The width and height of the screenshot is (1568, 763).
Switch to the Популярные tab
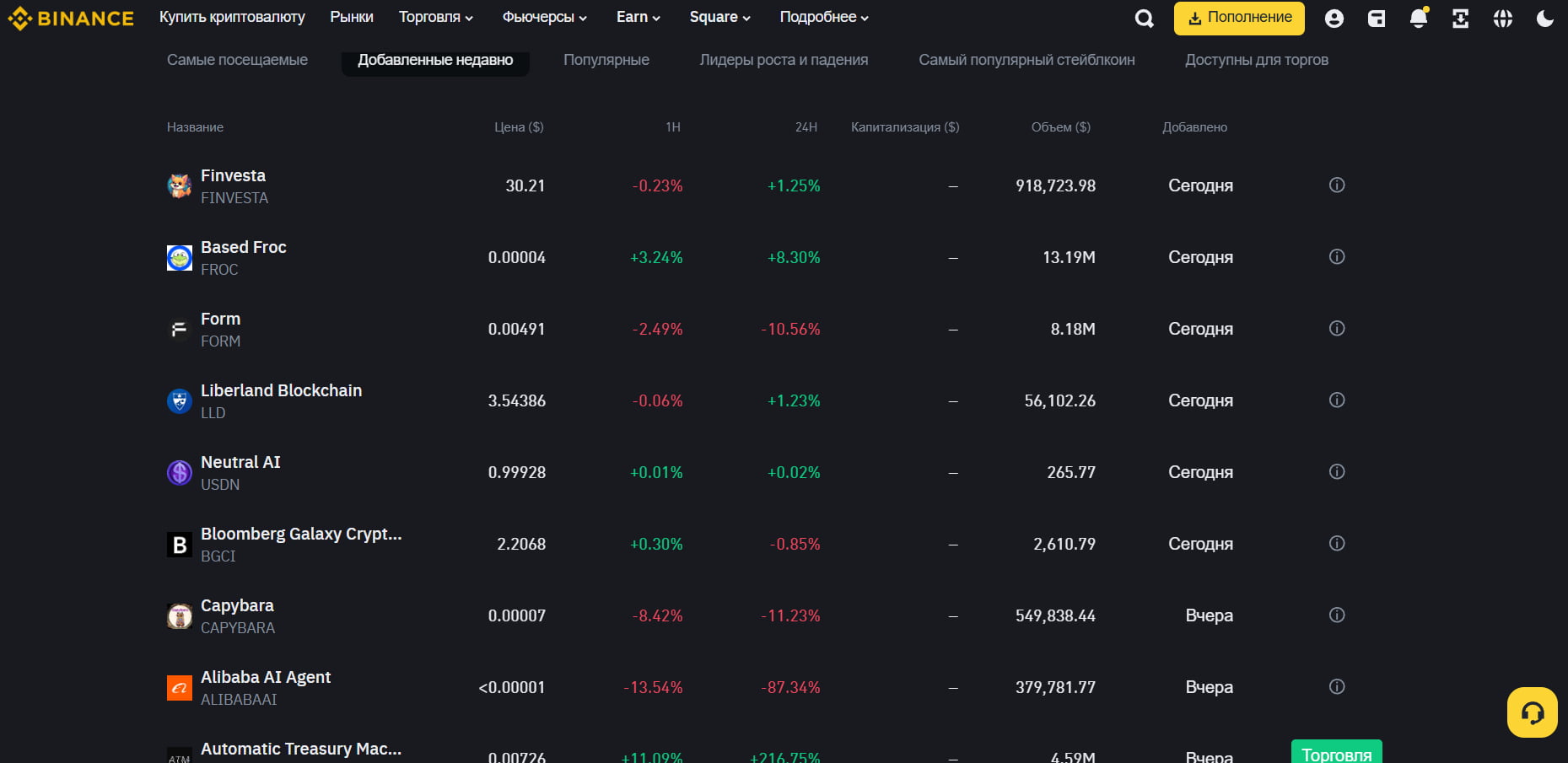pos(606,60)
